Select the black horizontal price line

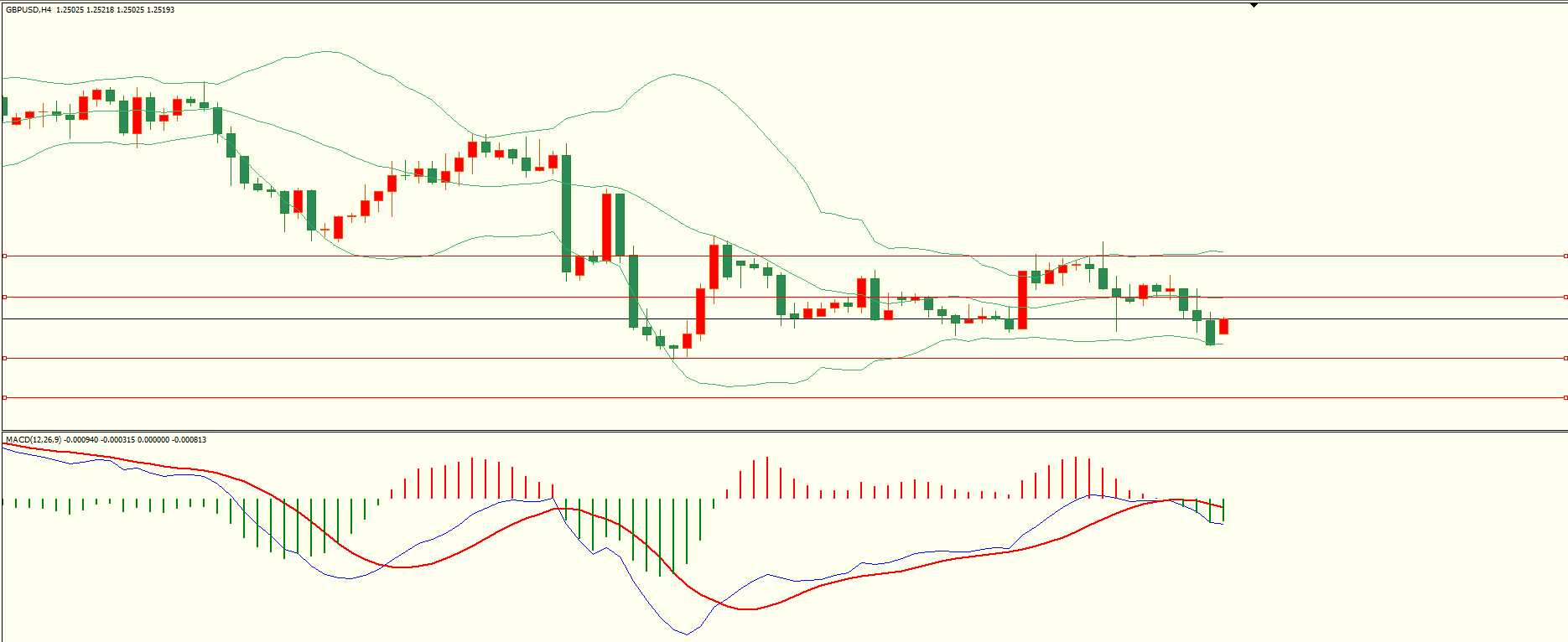(784, 319)
